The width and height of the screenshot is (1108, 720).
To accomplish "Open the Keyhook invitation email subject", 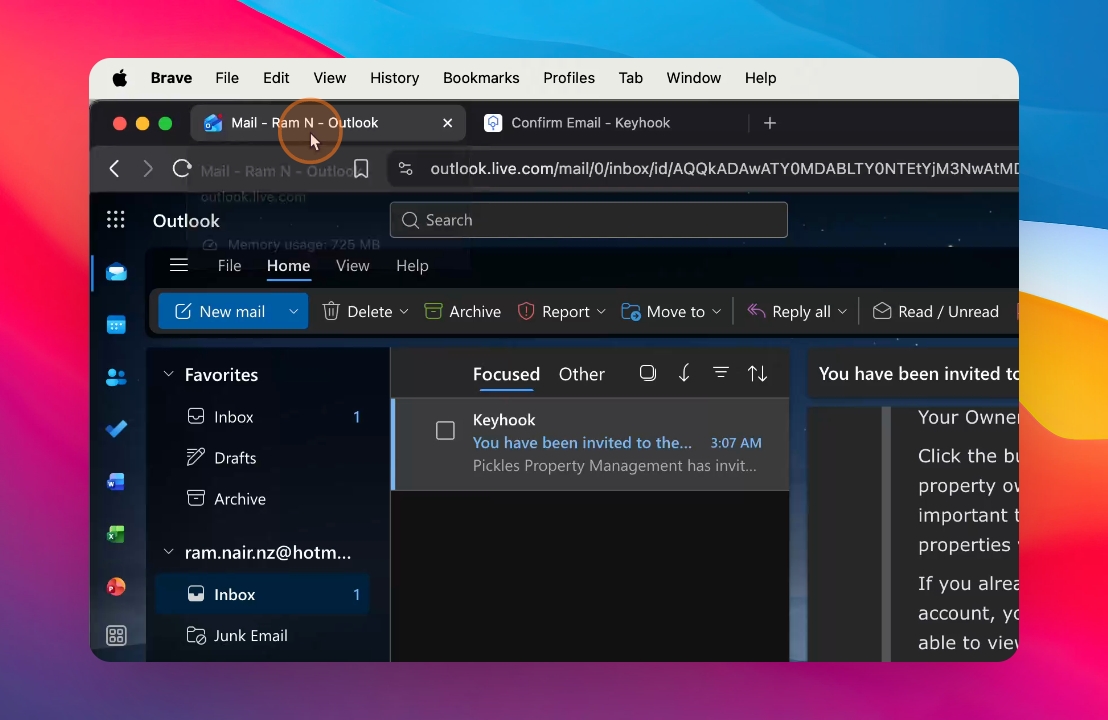I will pos(582,443).
